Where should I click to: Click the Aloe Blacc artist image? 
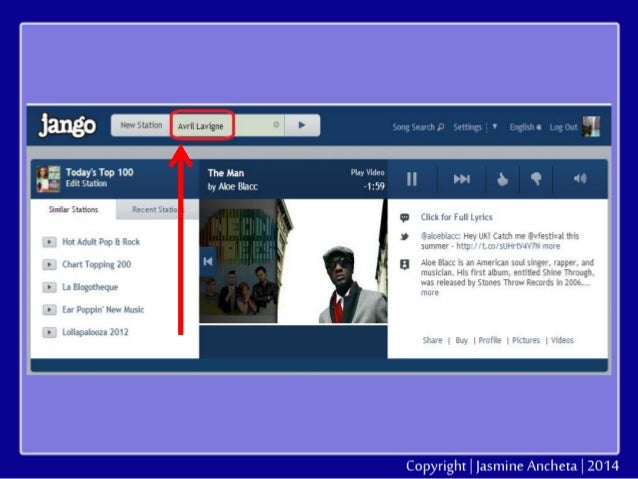point(333,261)
